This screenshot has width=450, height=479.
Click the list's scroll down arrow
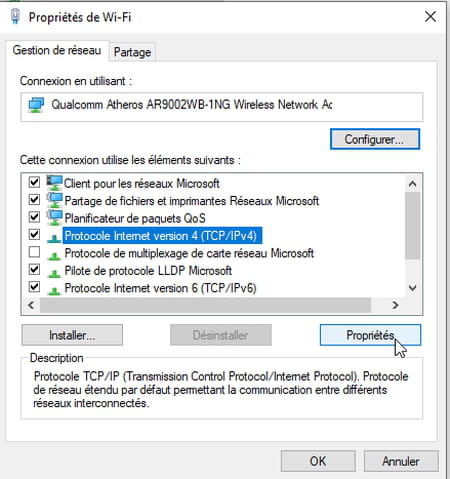point(413,288)
